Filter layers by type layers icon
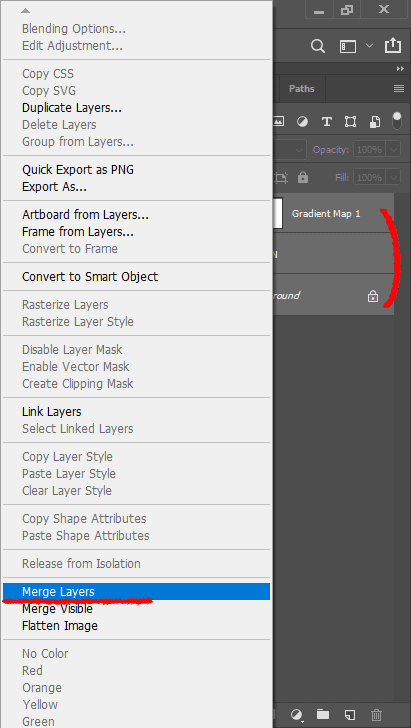The height and width of the screenshot is (728, 411). [x=326, y=122]
